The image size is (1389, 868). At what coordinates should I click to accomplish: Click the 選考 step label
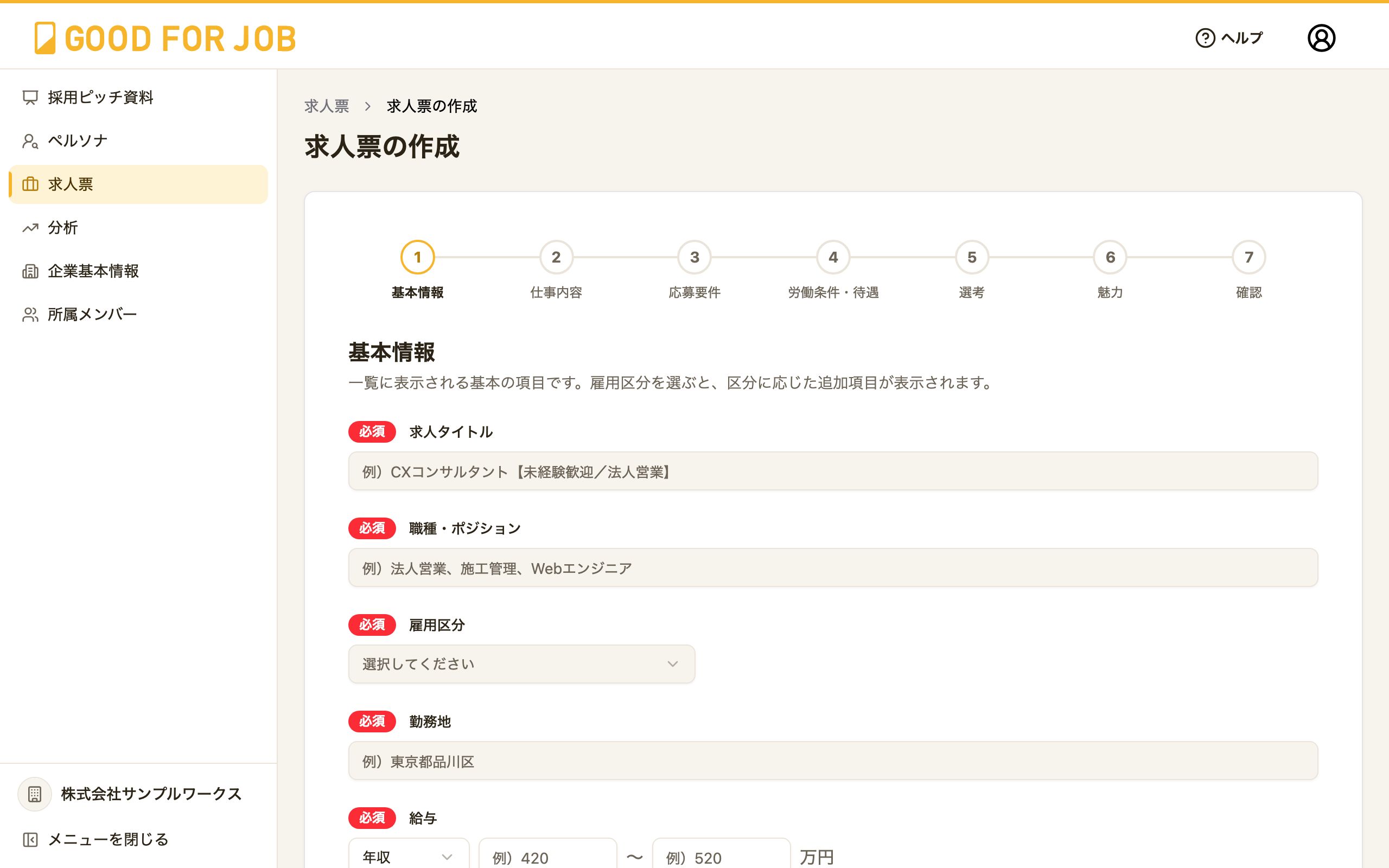click(x=972, y=293)
